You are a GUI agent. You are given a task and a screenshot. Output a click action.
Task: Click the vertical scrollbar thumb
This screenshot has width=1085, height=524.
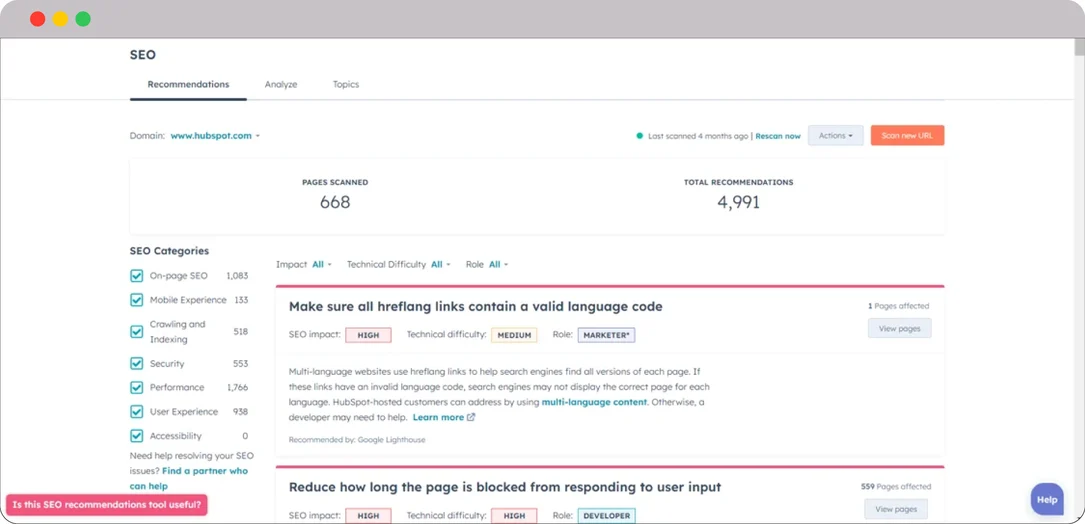click(x=1079, y=46)
